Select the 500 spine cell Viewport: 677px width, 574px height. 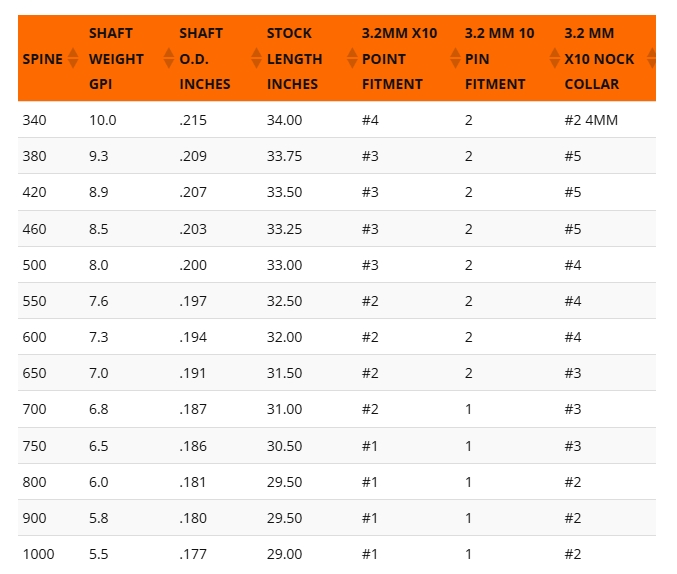[34, 265]
